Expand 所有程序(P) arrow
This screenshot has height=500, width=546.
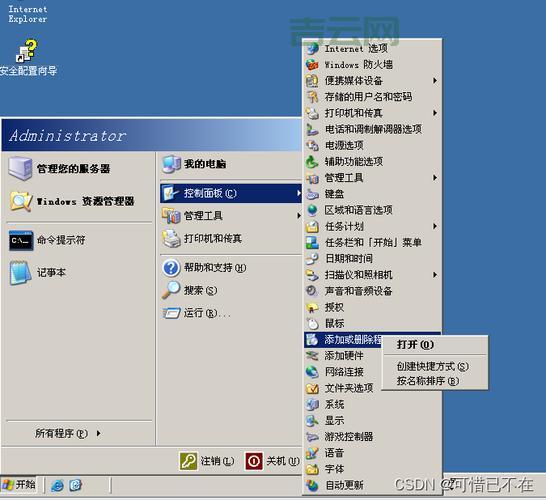(x=99, y=433)
